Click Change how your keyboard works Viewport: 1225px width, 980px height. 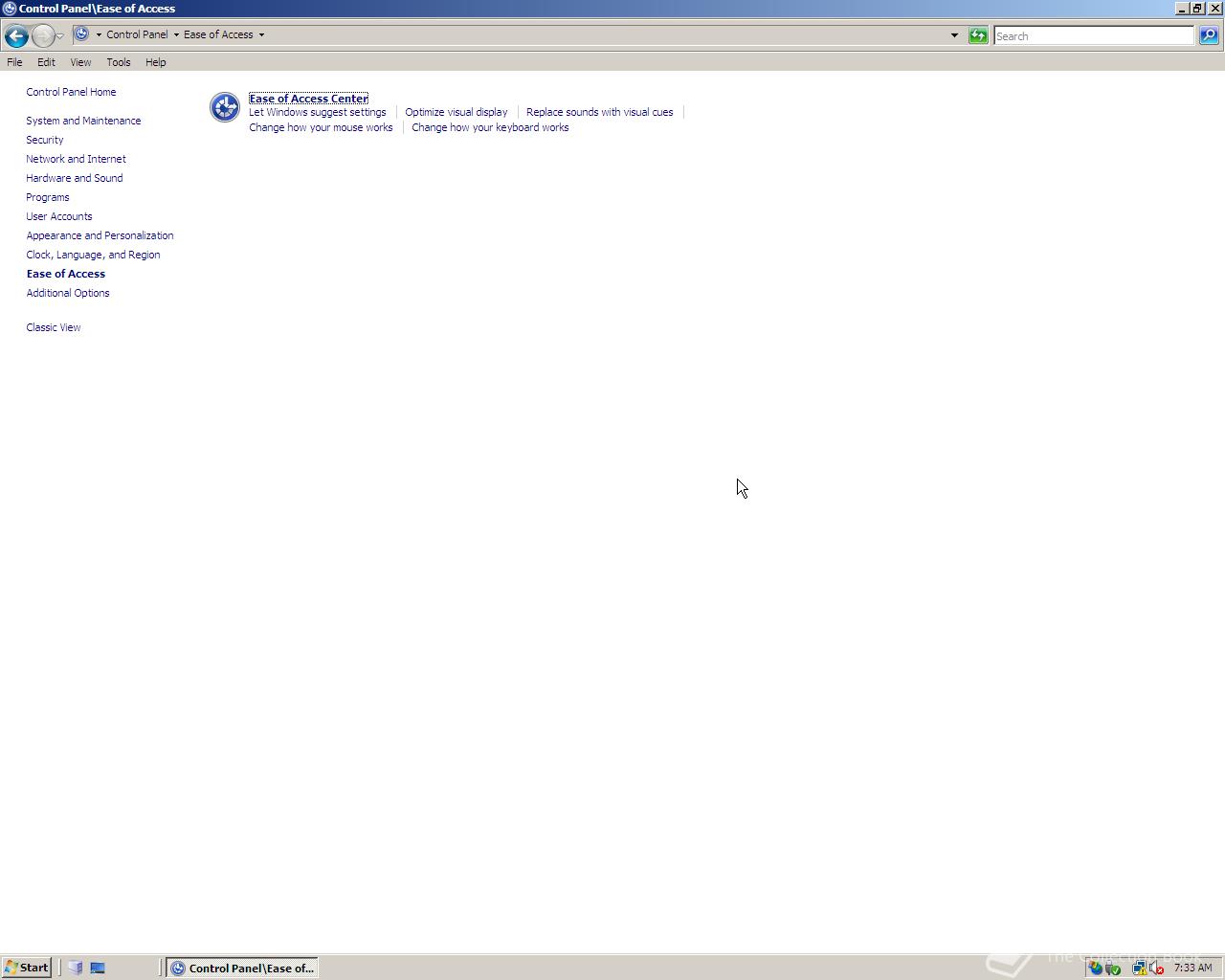[490, 127]
